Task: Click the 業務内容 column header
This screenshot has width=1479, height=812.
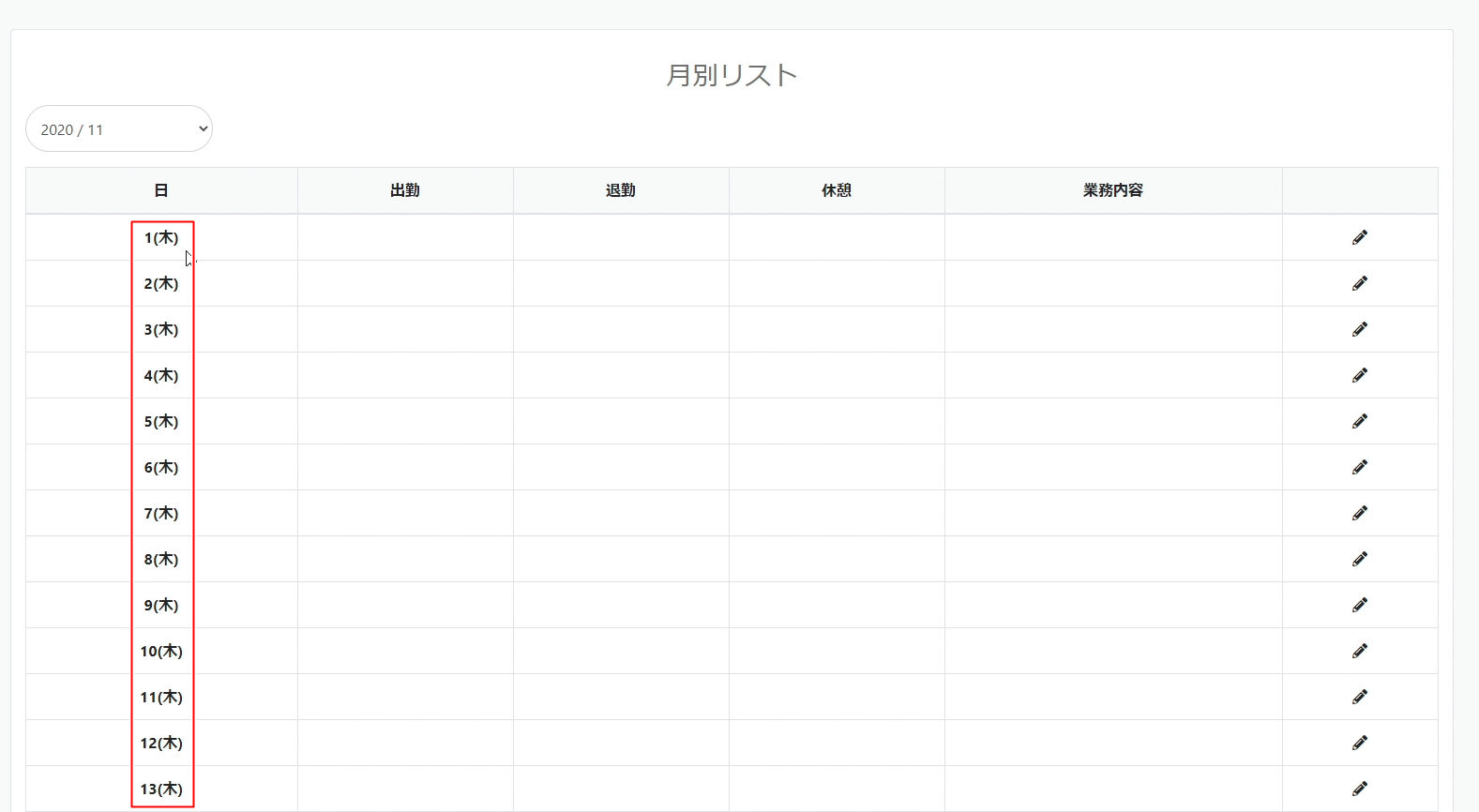Action: (1113, 190)
